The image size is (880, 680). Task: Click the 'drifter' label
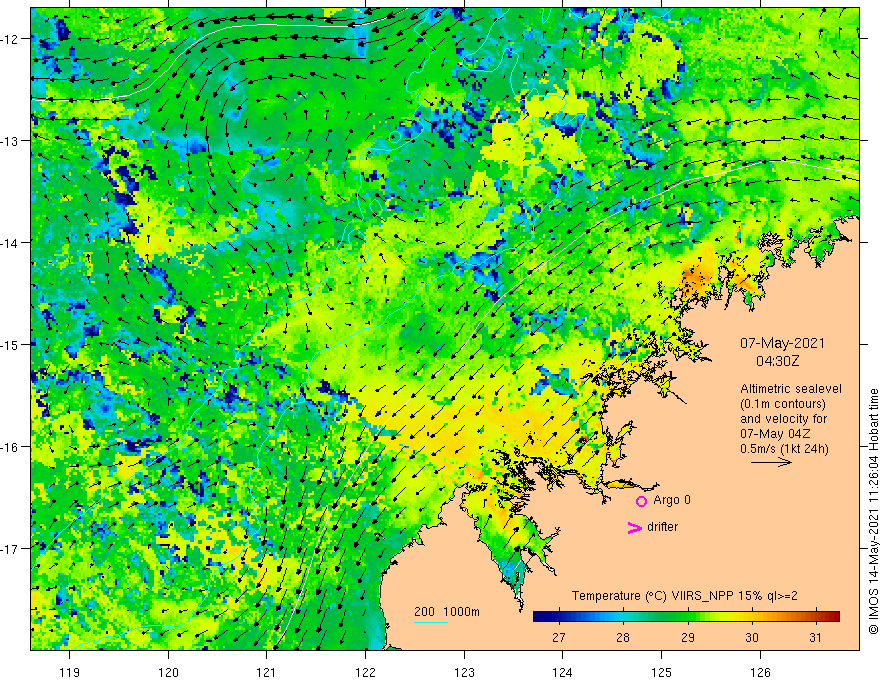pyautogui.click(x=662, y=527)
